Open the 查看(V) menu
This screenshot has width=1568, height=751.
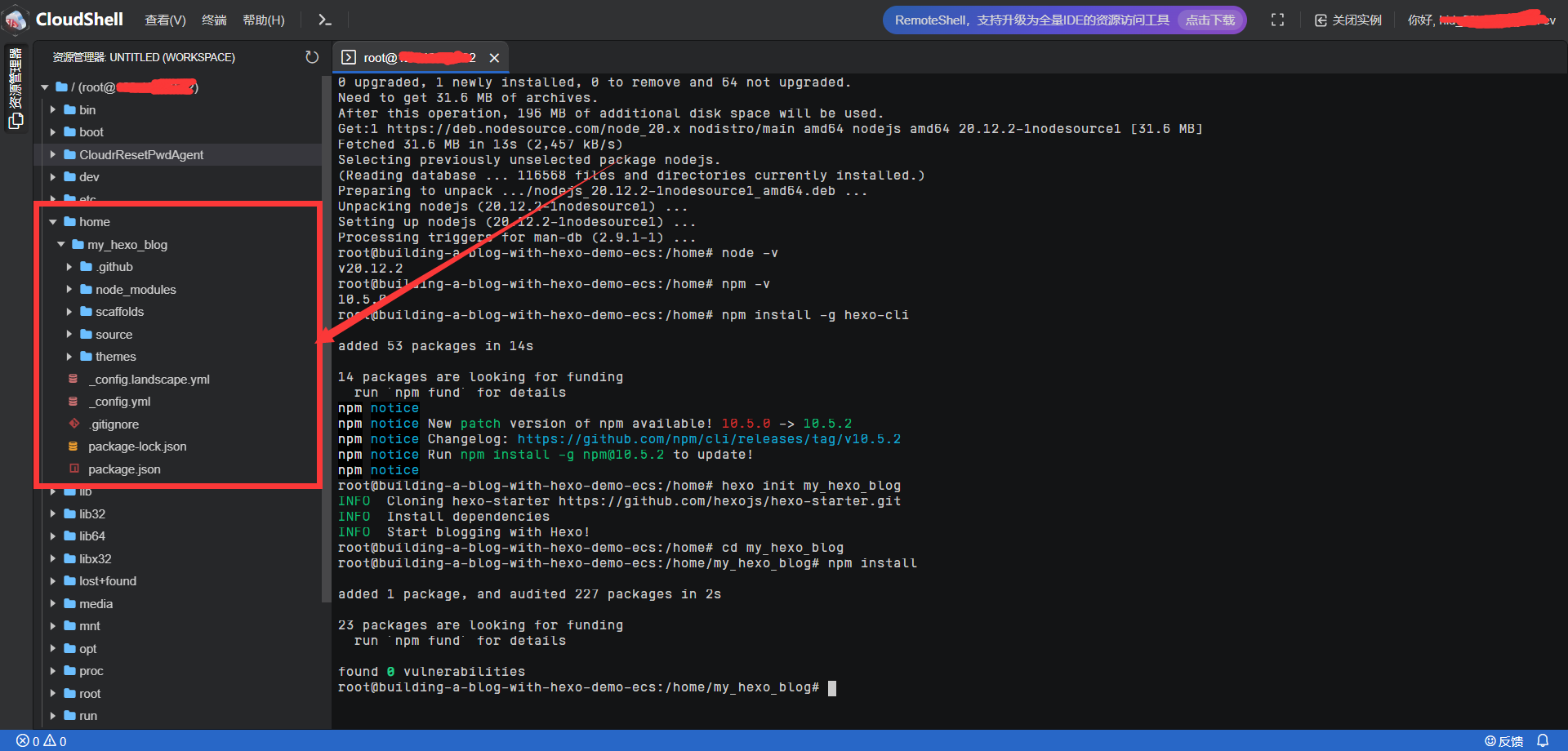coord(165,20)
